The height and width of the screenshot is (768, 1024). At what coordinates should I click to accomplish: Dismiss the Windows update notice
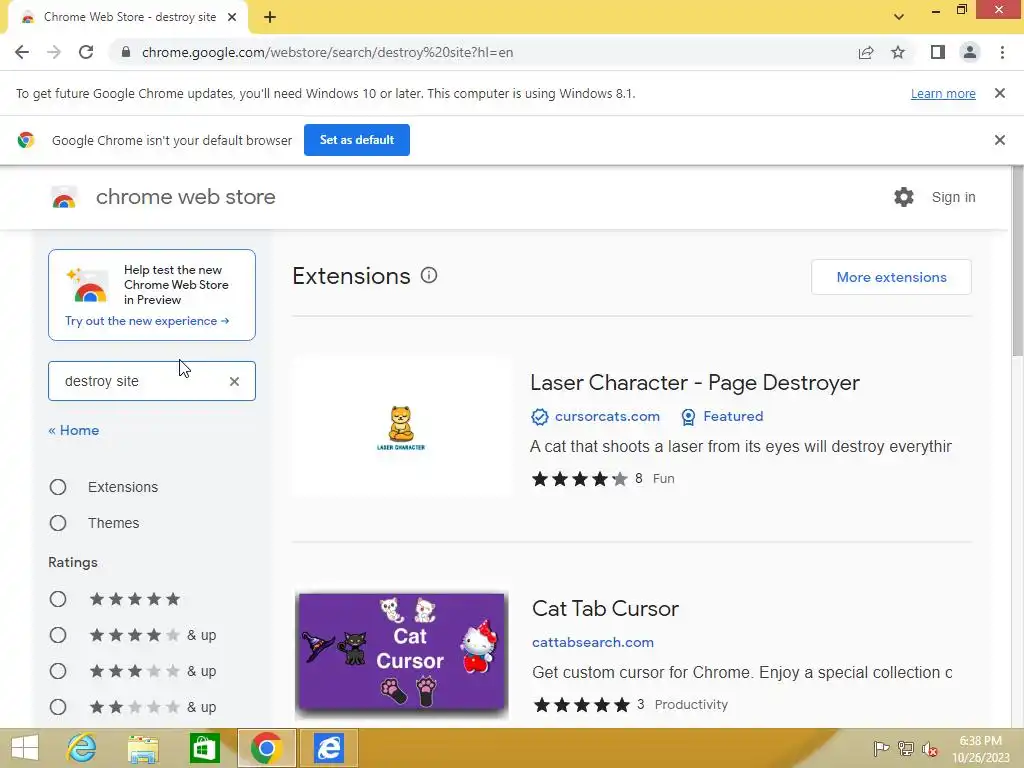tap(1000, 93)
